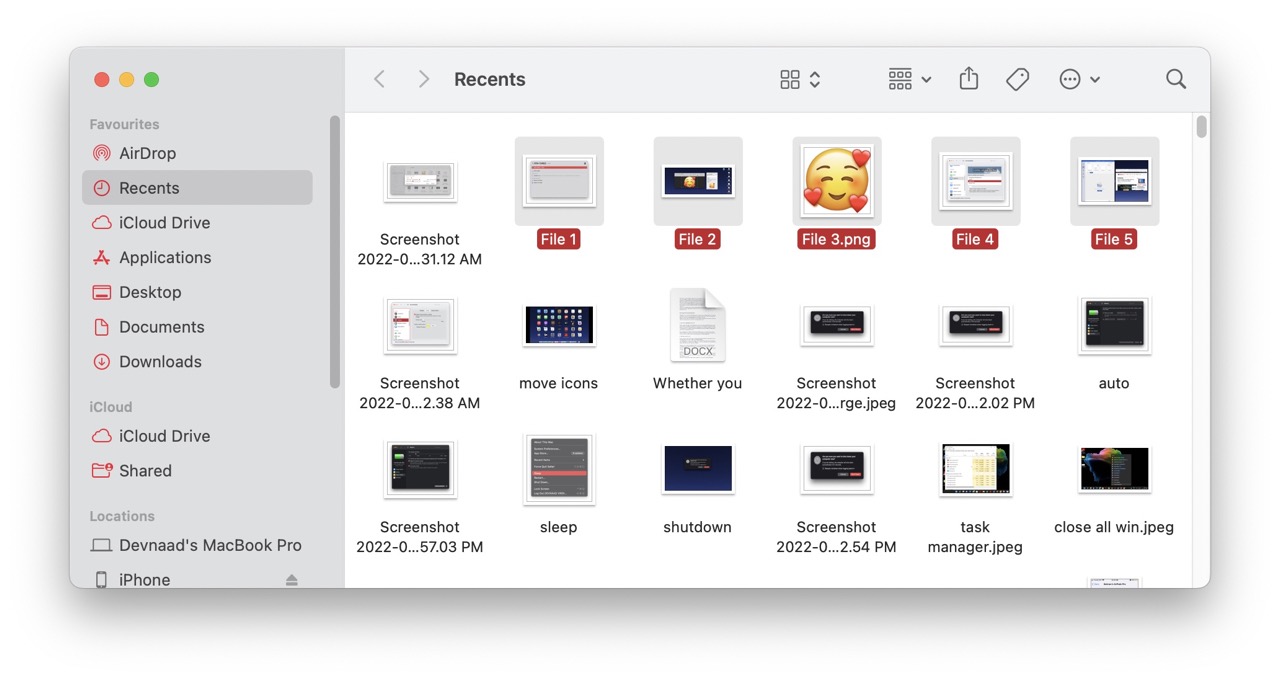Eject the connected iPhone
Screen dimensions: 1280x680
click(291, 579)
